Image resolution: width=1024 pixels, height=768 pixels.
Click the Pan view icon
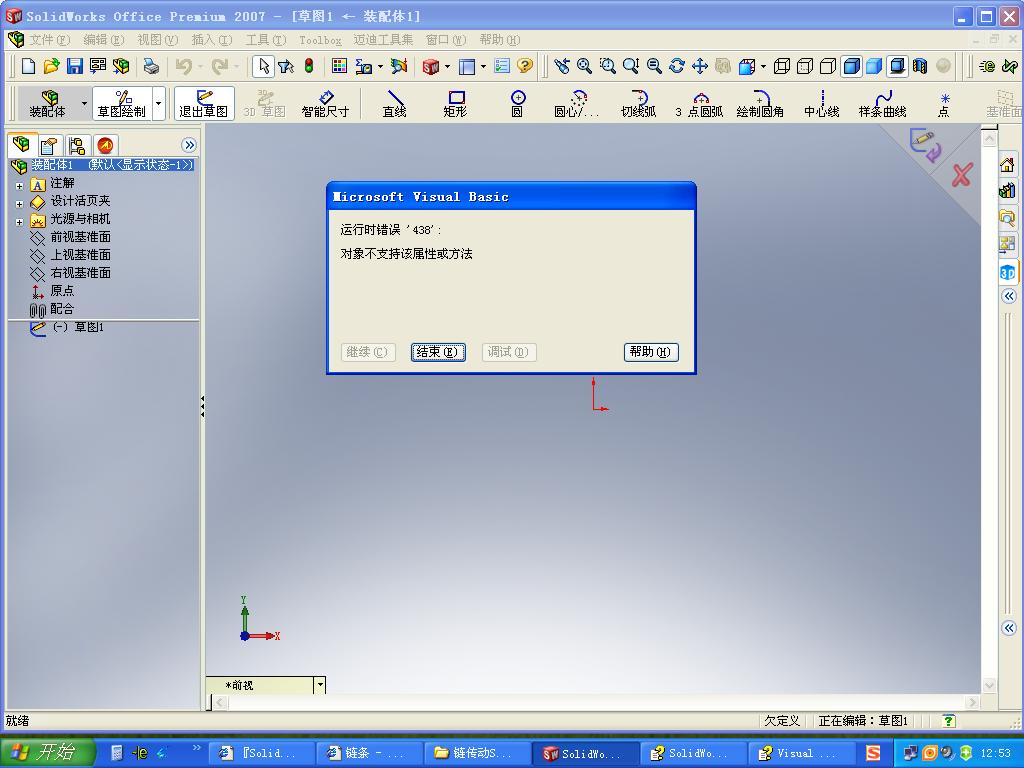[699, 66]
